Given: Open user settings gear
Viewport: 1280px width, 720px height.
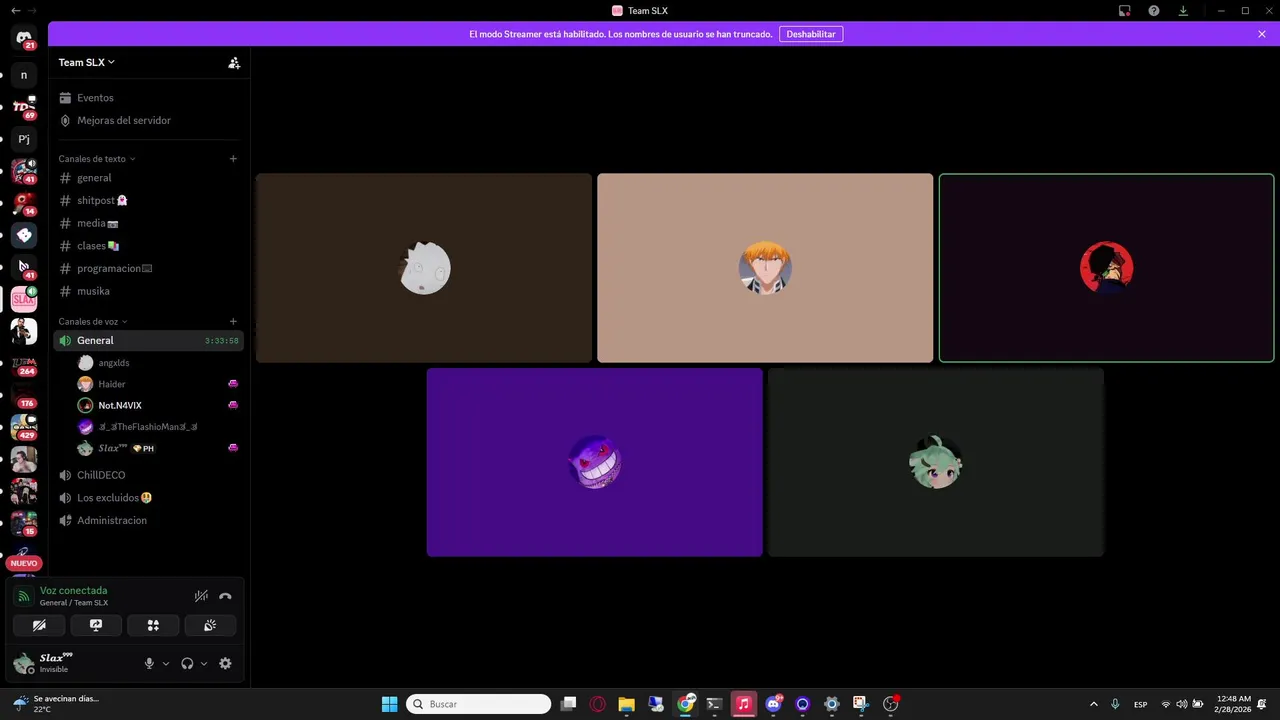Looking at the screenshot, I should 225,663.
